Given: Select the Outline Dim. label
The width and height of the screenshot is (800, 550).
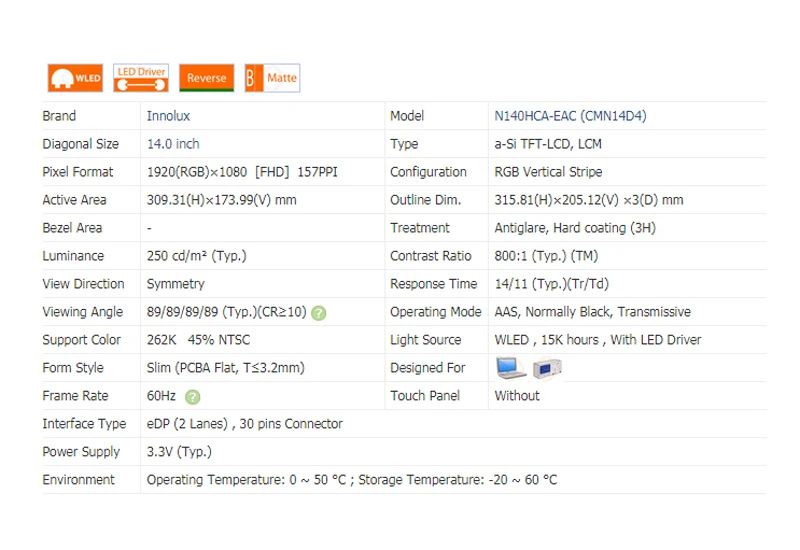Looking at the screenshot, I should click(426, 200).
